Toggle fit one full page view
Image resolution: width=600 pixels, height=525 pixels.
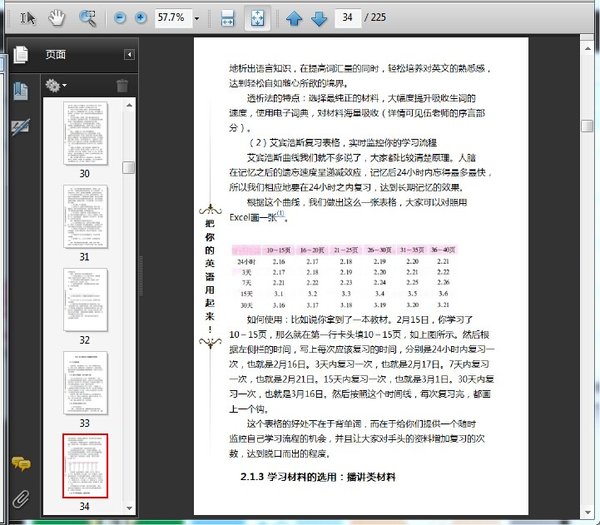255,19
